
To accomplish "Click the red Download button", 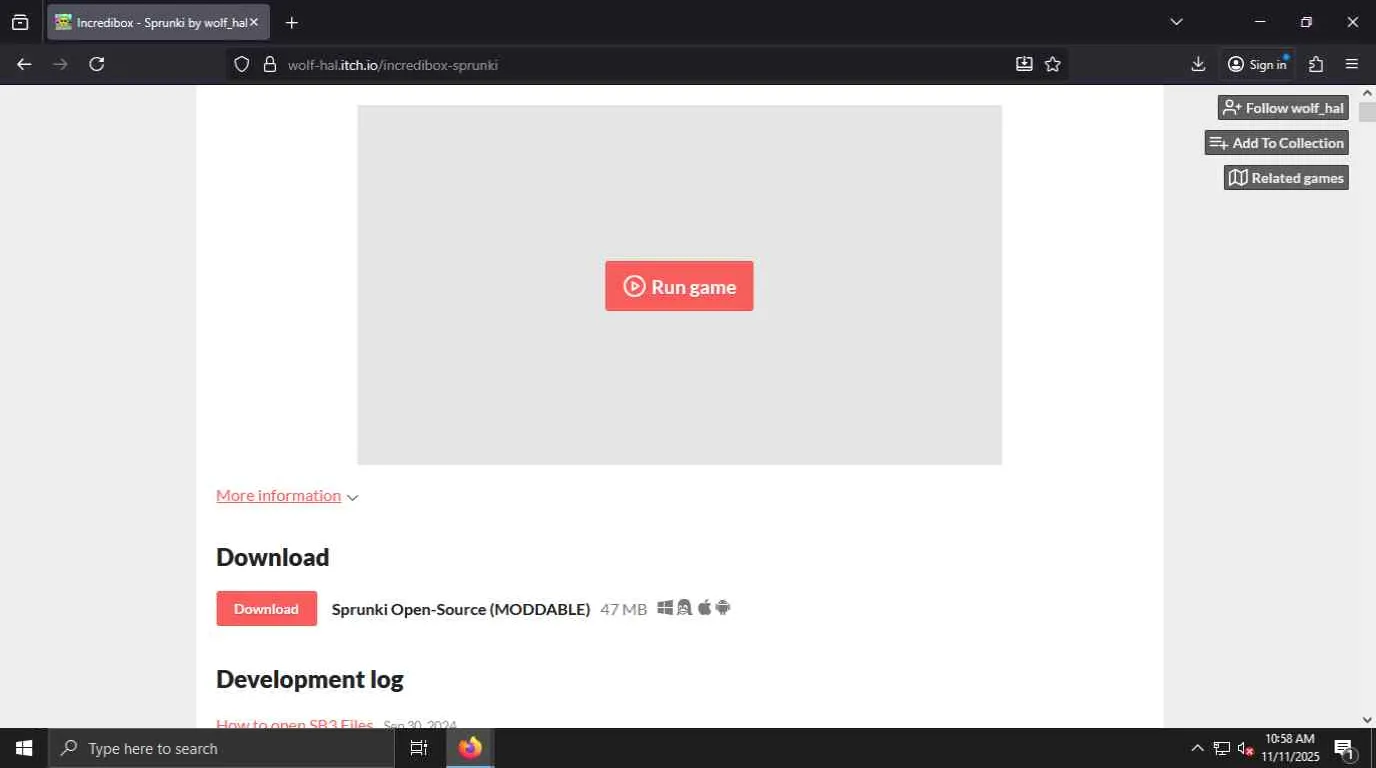I will (266, 609).
